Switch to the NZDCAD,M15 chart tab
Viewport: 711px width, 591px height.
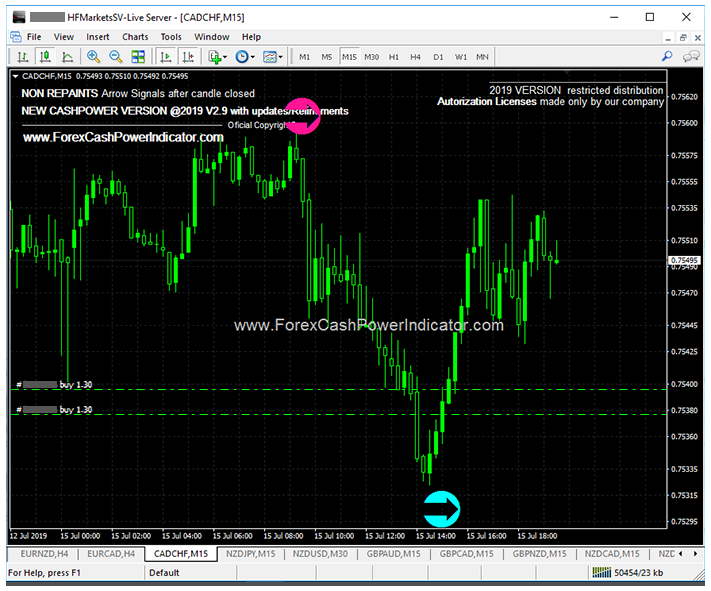pos(612,553)
